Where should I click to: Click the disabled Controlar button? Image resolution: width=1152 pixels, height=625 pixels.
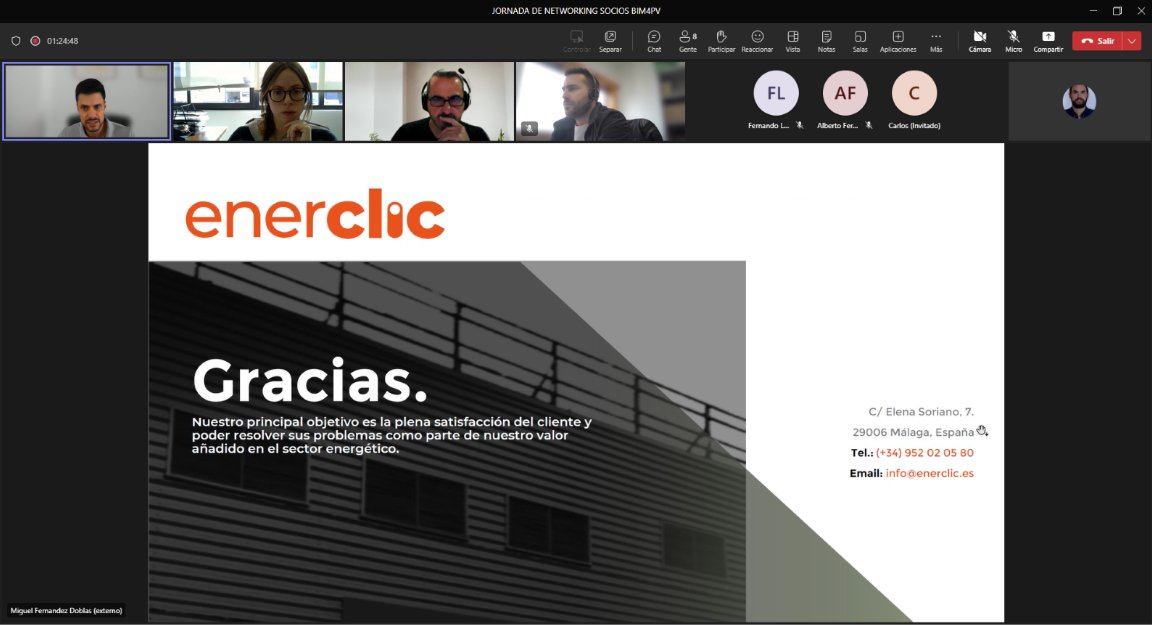(x=576, y=41)
